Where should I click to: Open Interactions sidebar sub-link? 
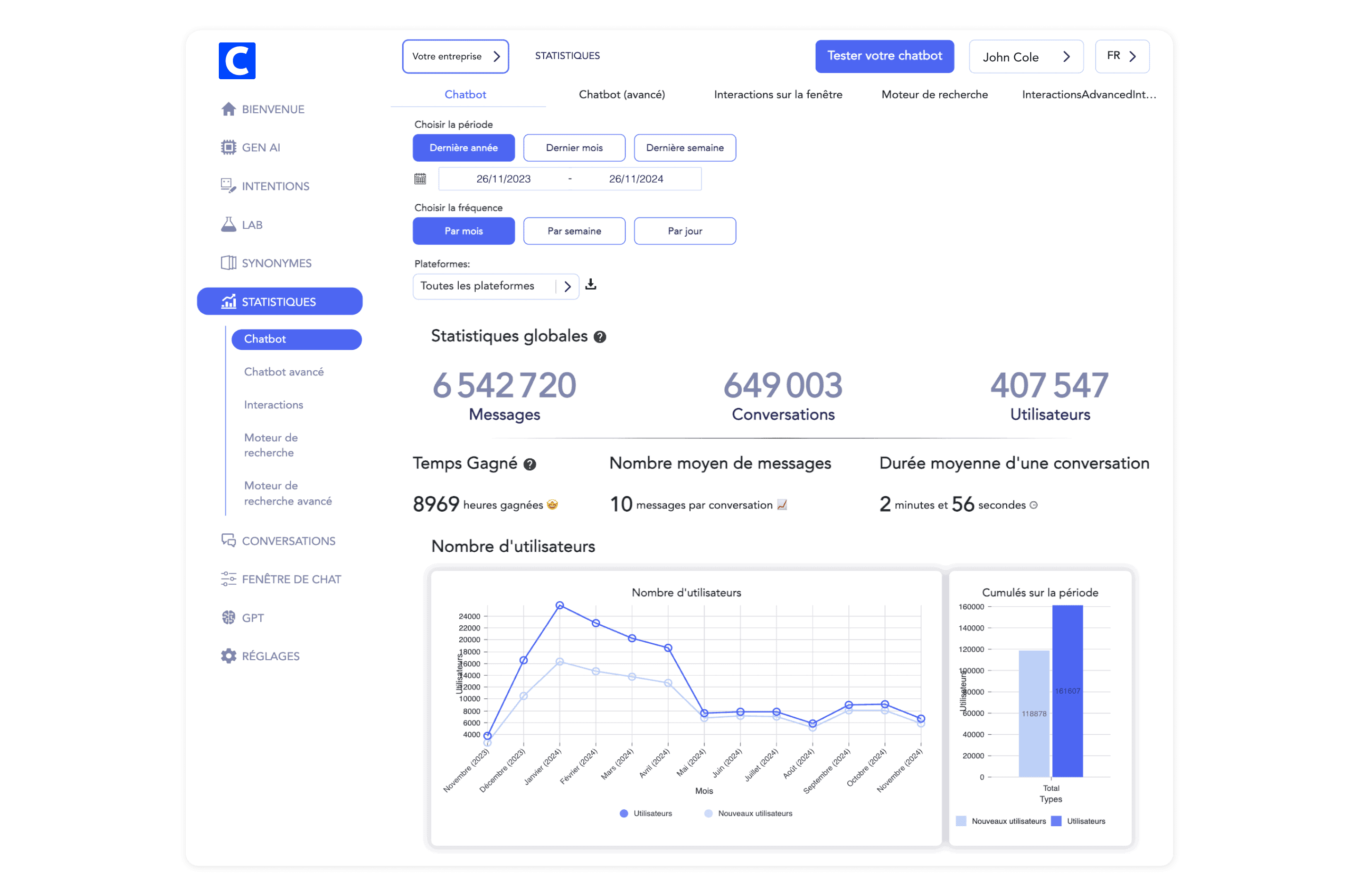273,405
